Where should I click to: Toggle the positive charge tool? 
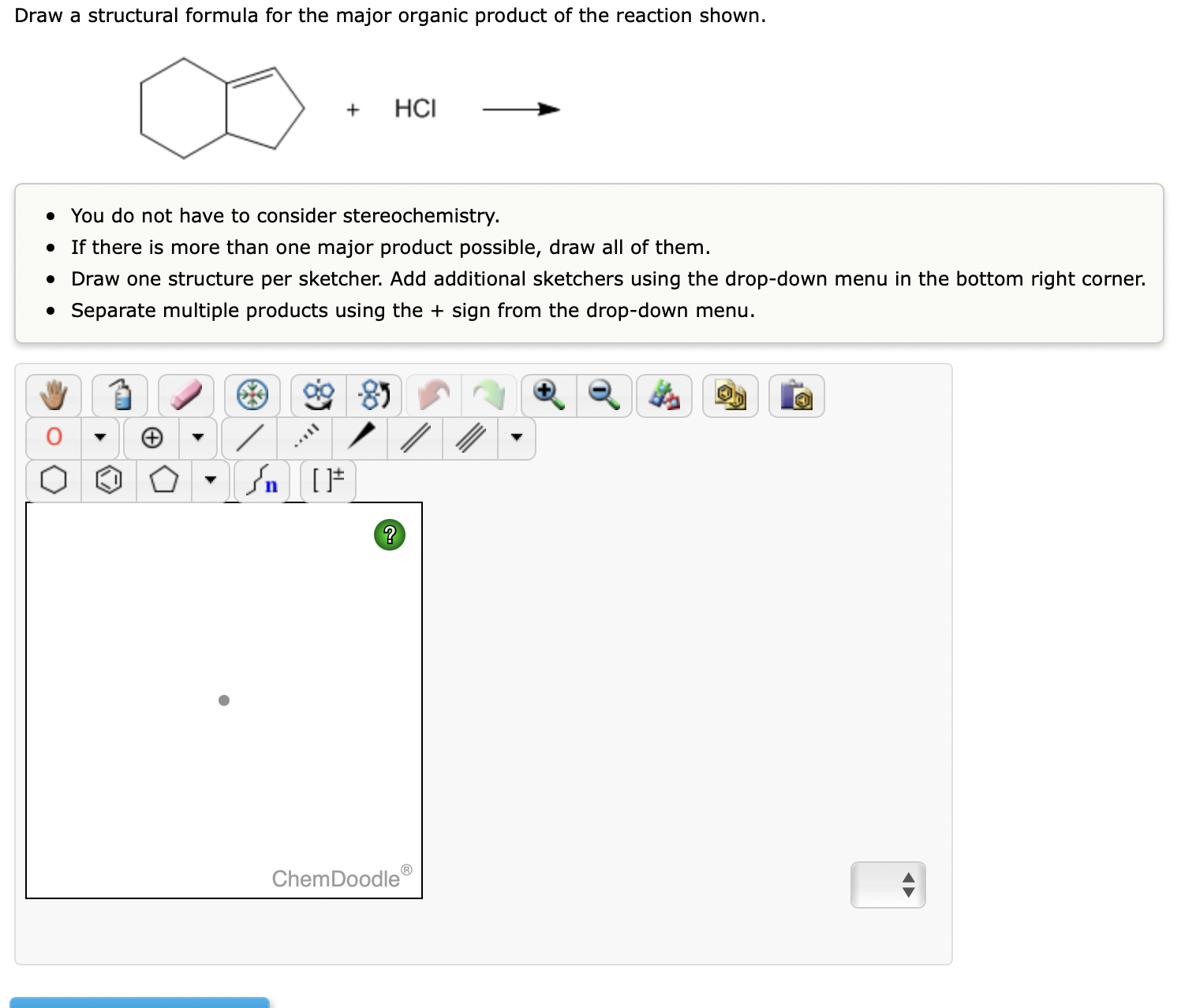153,439
